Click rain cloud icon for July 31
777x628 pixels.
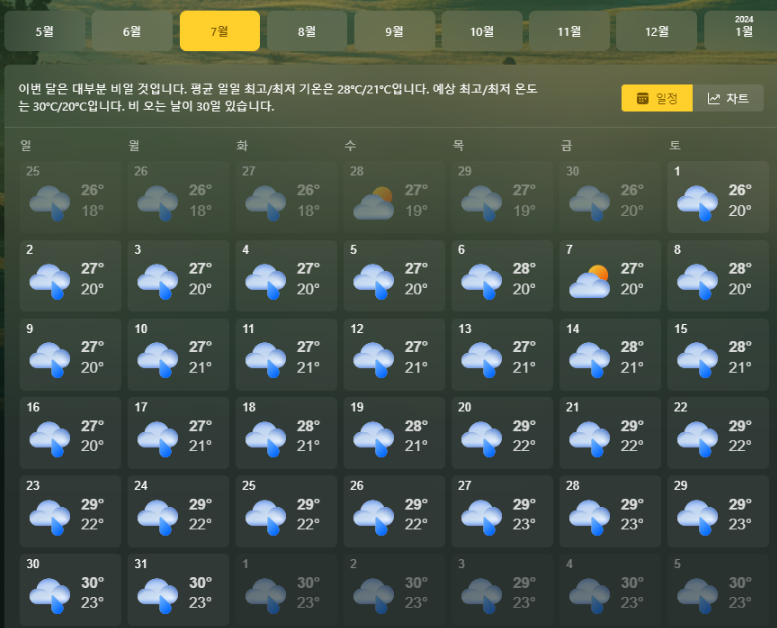click(158, 595)
